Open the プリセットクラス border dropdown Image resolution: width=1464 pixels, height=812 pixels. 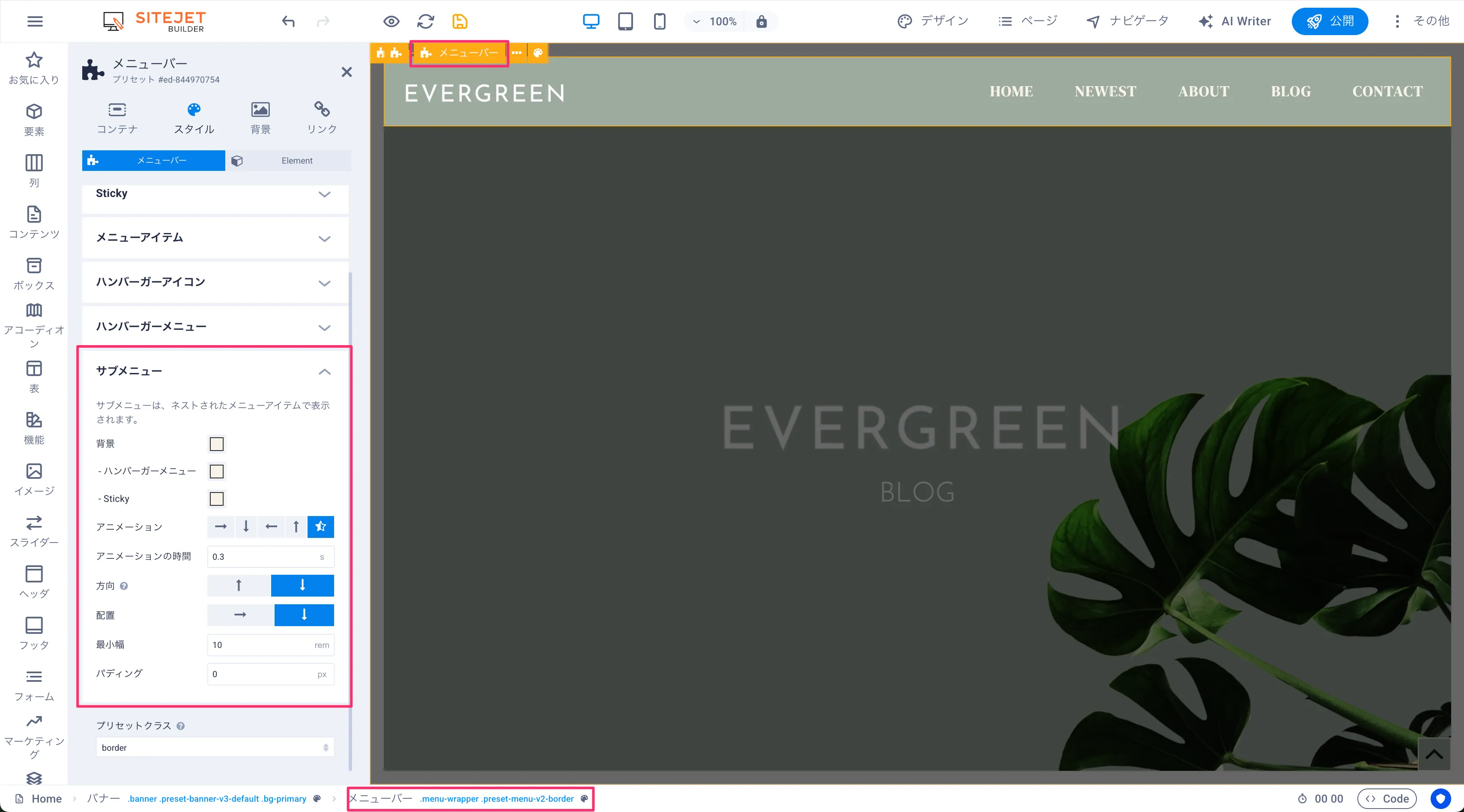(x=215, y=748)
